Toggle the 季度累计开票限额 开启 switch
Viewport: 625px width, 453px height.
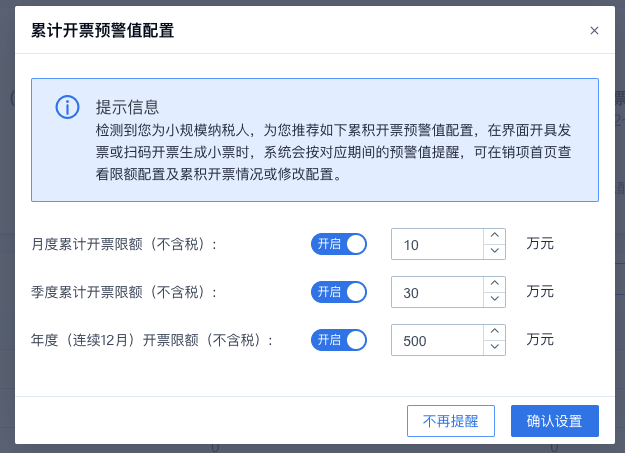pos(339,292)
